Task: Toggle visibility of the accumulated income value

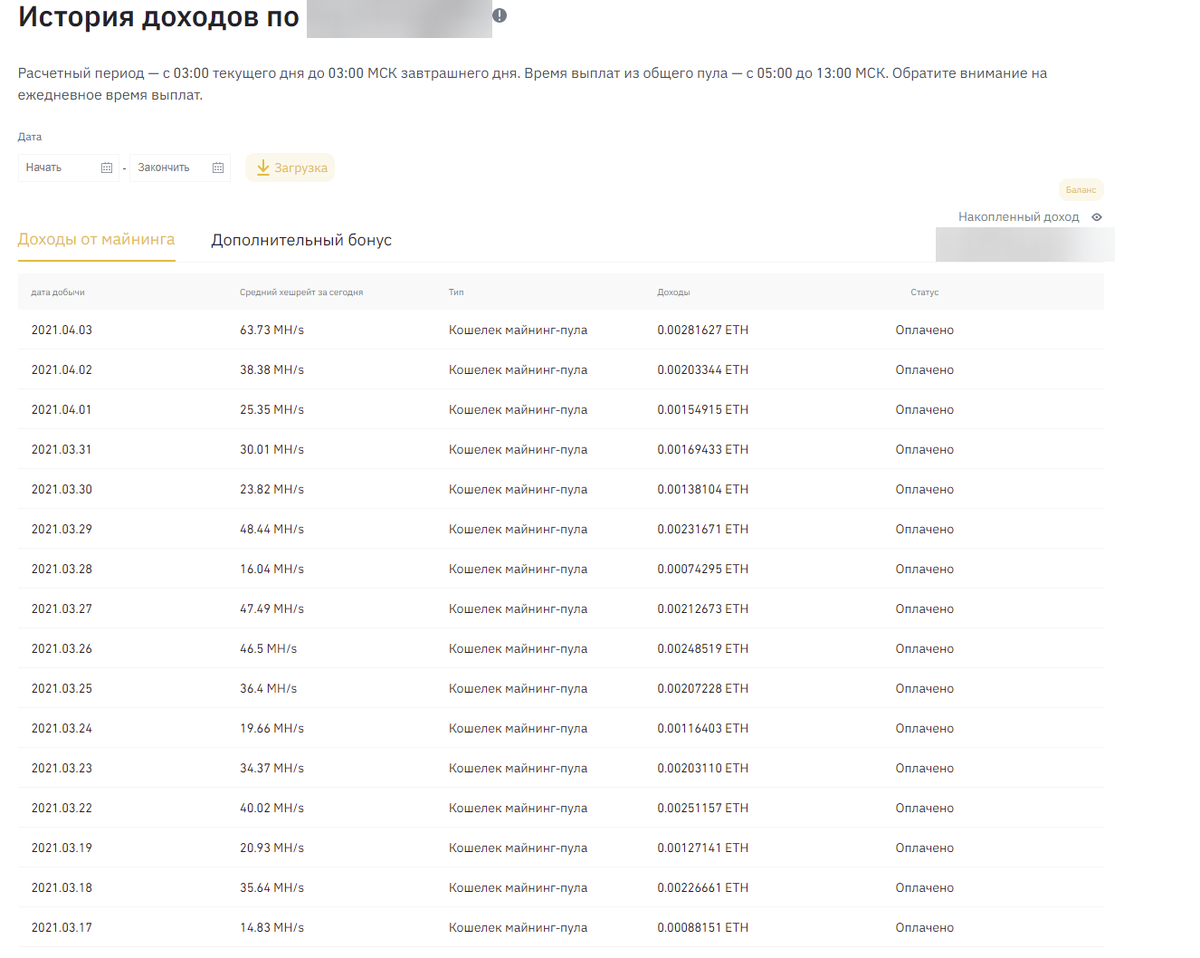Action: (1096, 216)
